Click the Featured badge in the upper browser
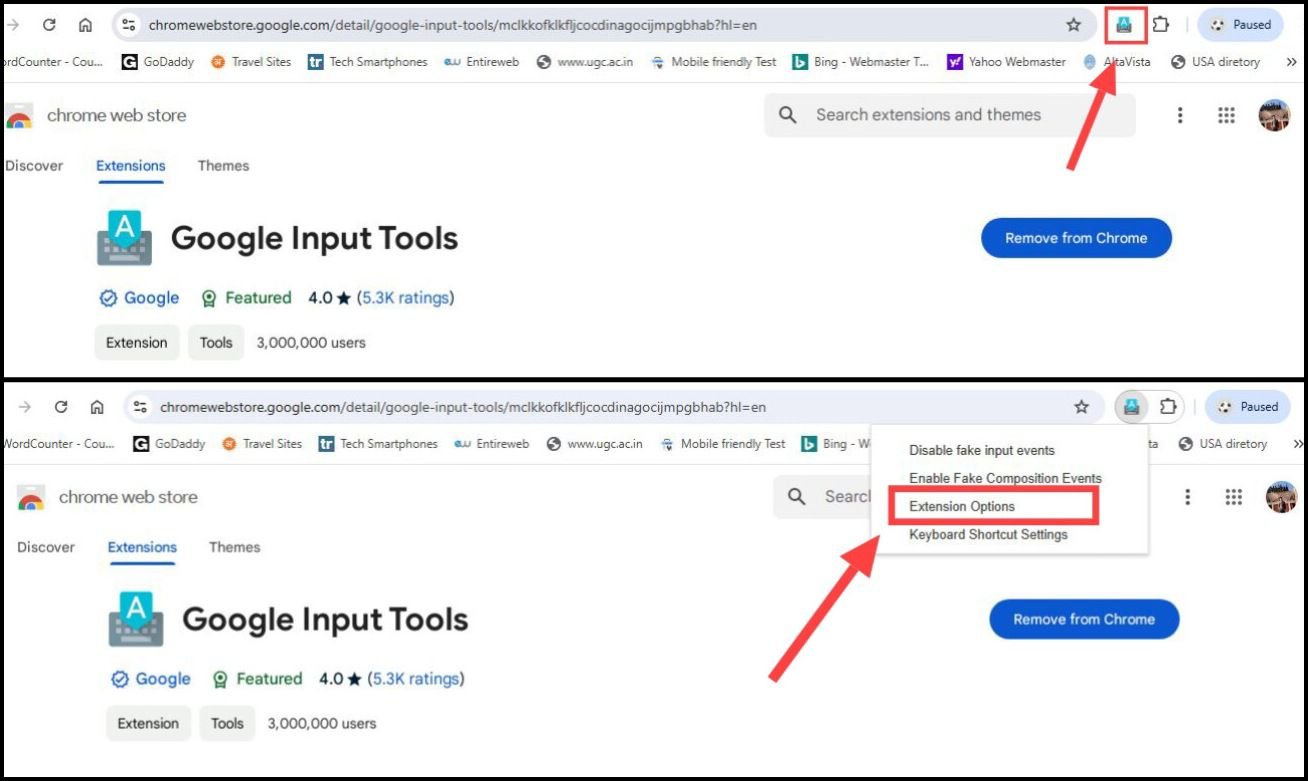 click(x=246, y=298)
